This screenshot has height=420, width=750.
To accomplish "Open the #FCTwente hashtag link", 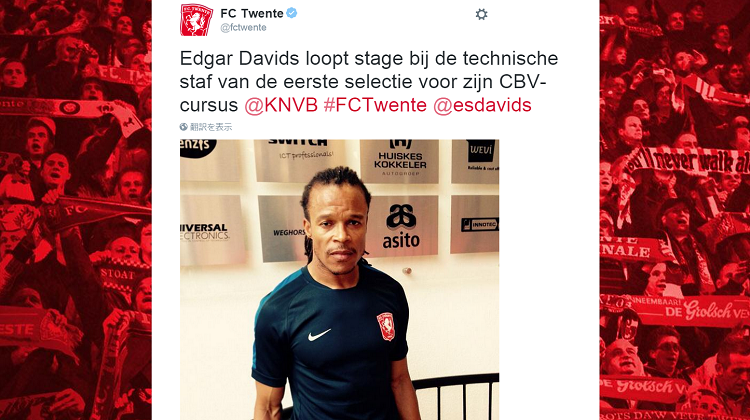I will click(x=375, y=105).
